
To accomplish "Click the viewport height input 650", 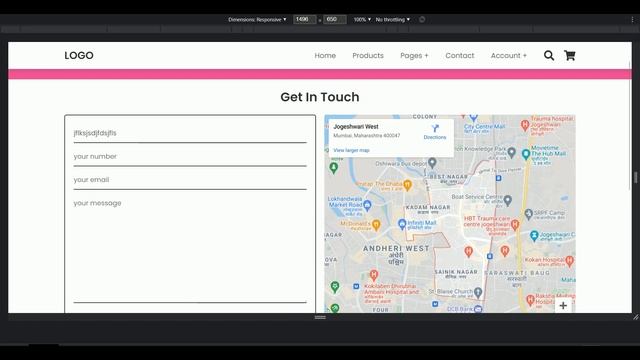I will pyautogui.click(x=335, y=20).
